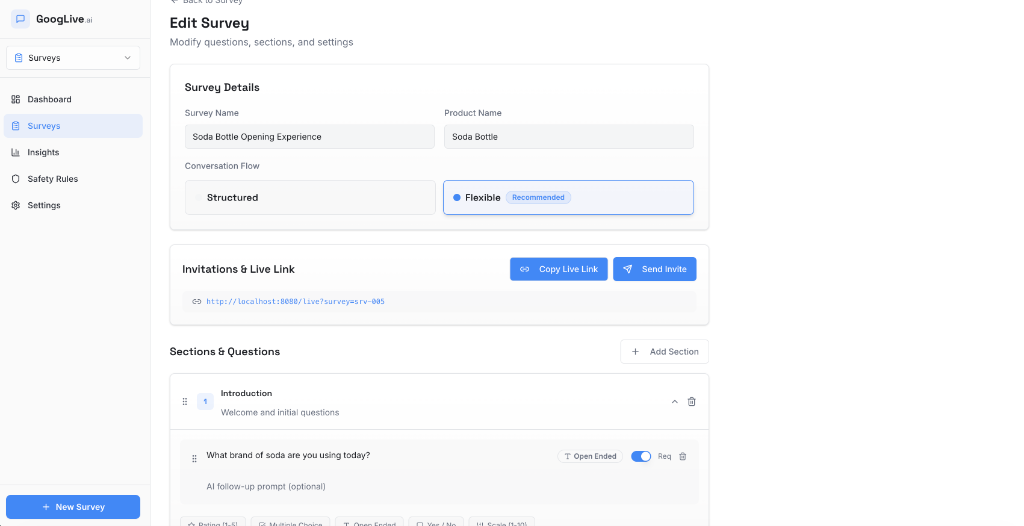Viewport: 1024px width, 526px height.
Task: Click the Insights bar chart icon
Action: pyautogui.click(x=16, y=152)
